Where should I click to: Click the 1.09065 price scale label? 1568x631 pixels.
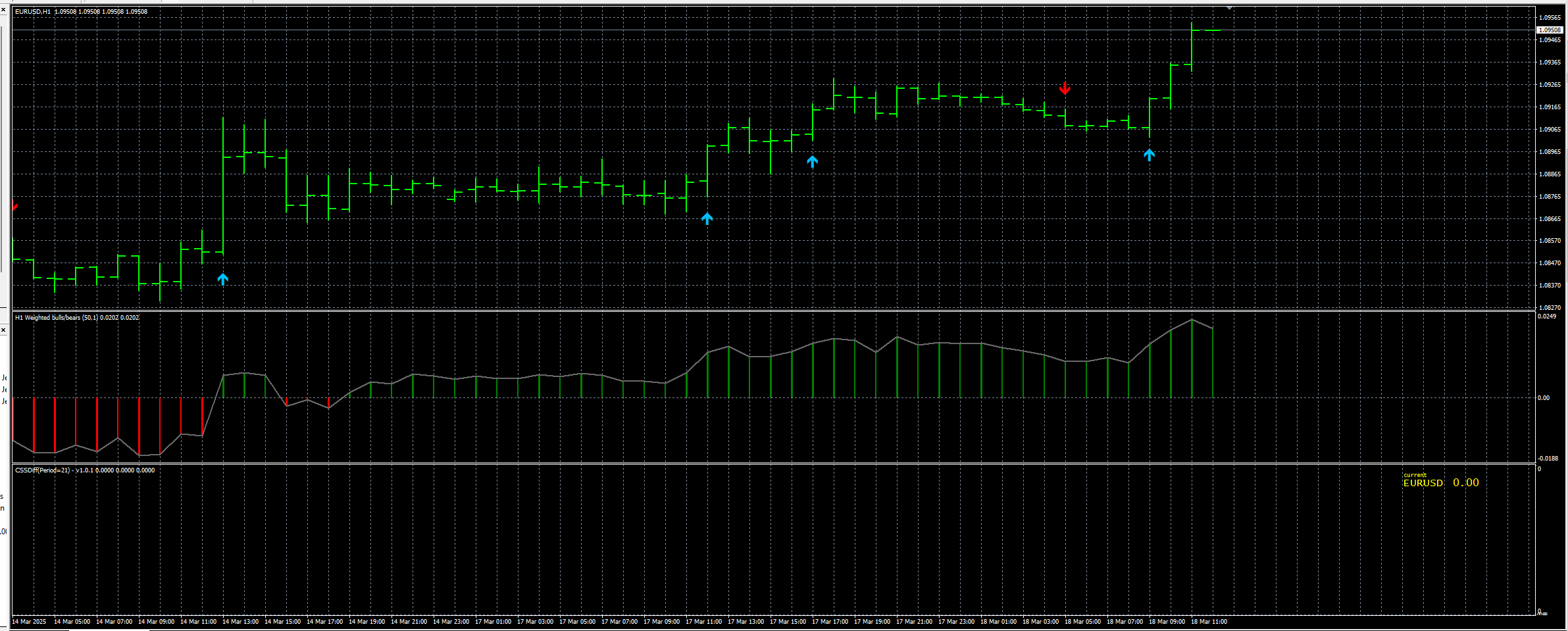1550,130
